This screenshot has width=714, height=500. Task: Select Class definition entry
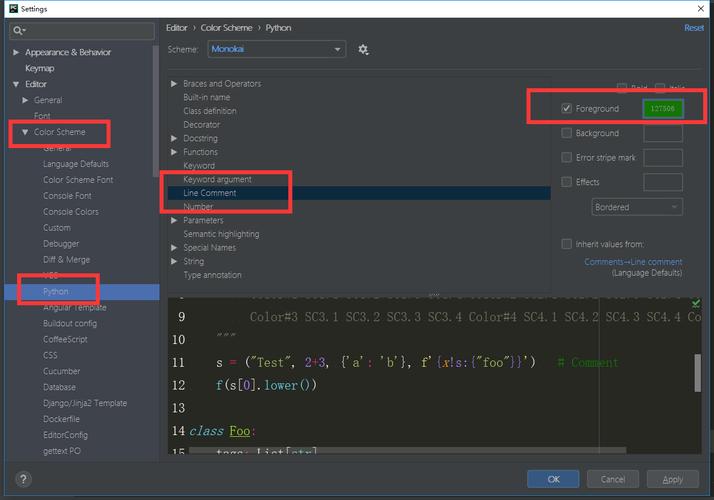coord(210,111)
